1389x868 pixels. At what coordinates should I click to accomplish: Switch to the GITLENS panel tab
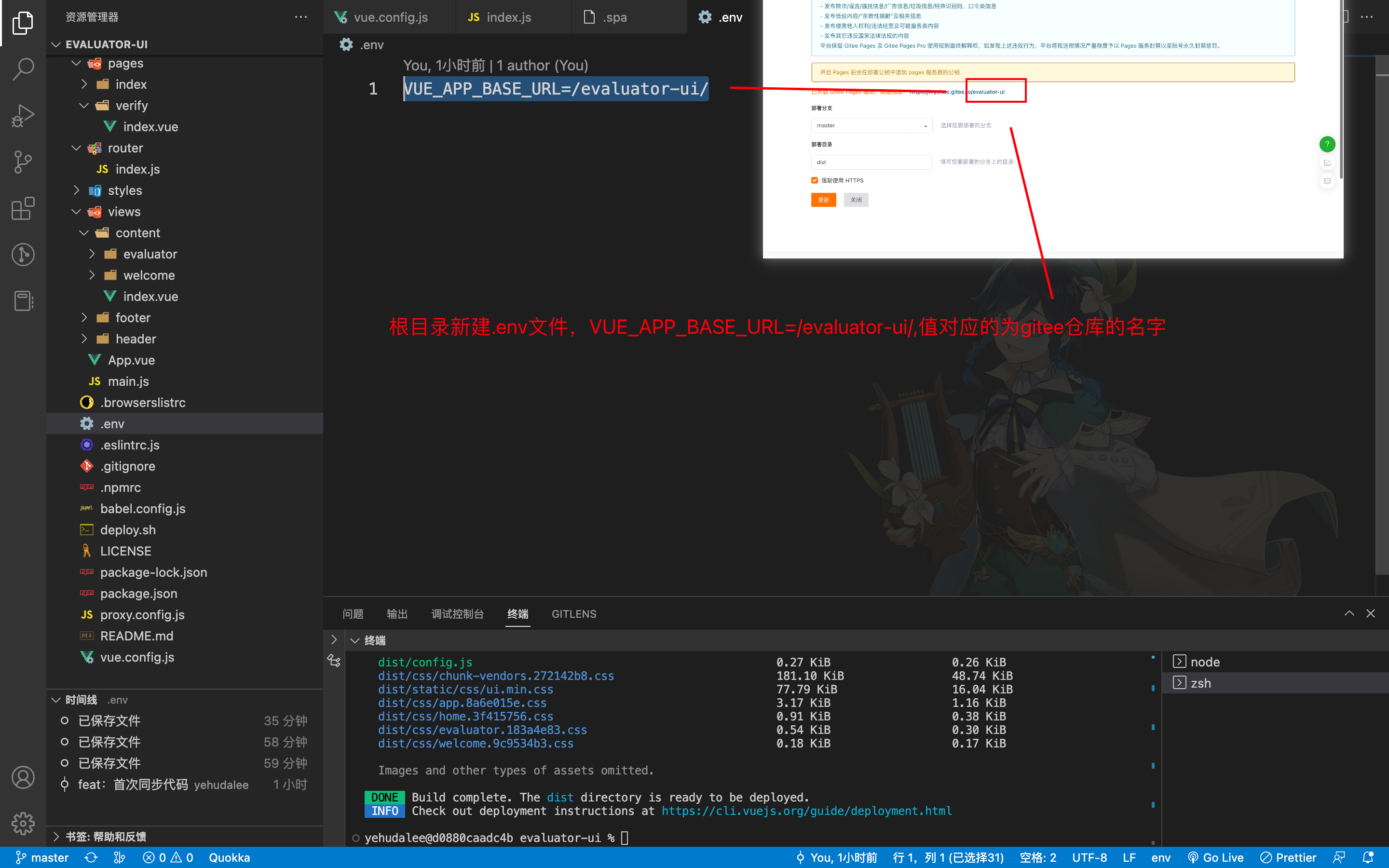573,614
